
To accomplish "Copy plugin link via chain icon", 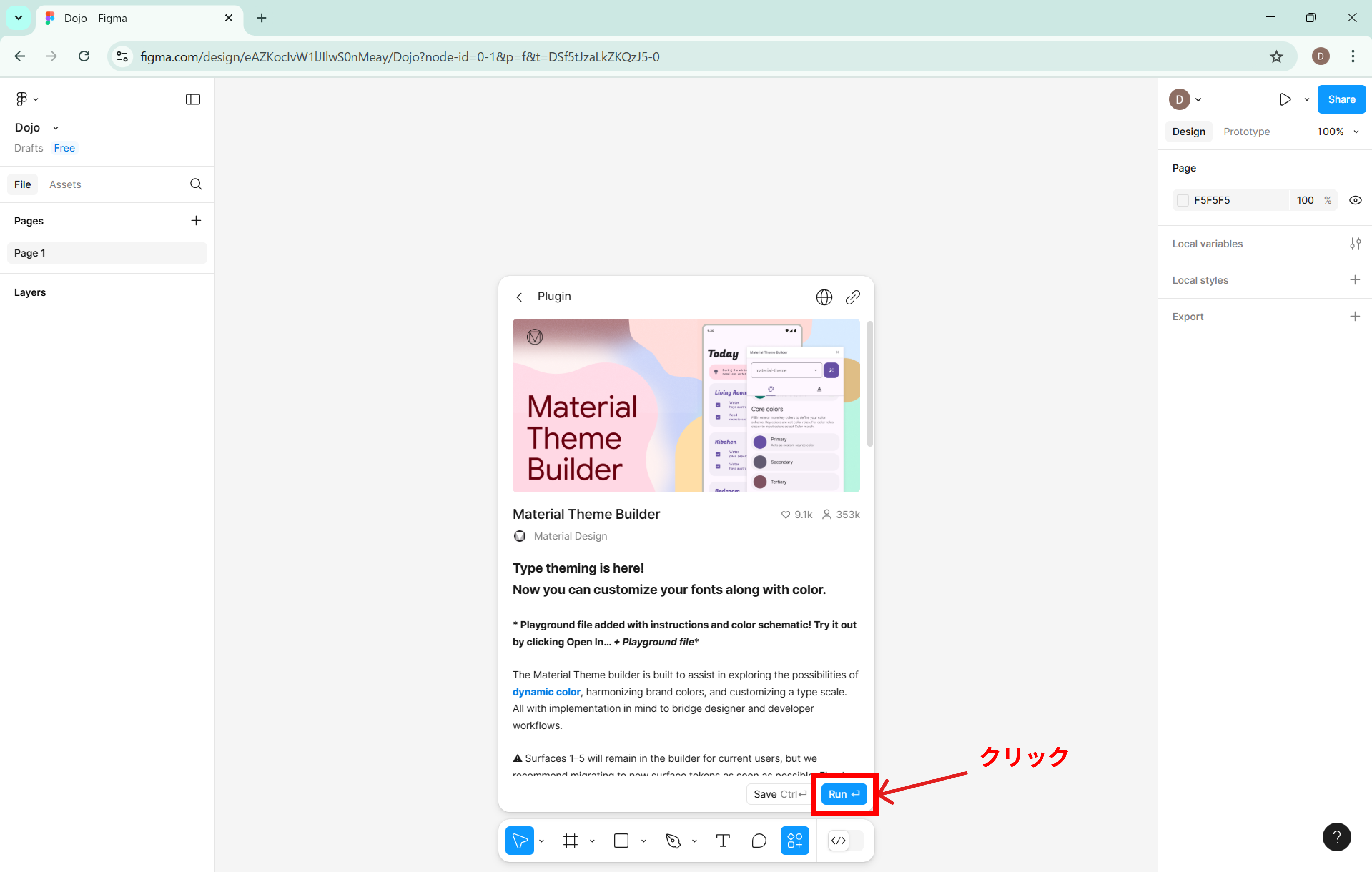I will (852, 297).
